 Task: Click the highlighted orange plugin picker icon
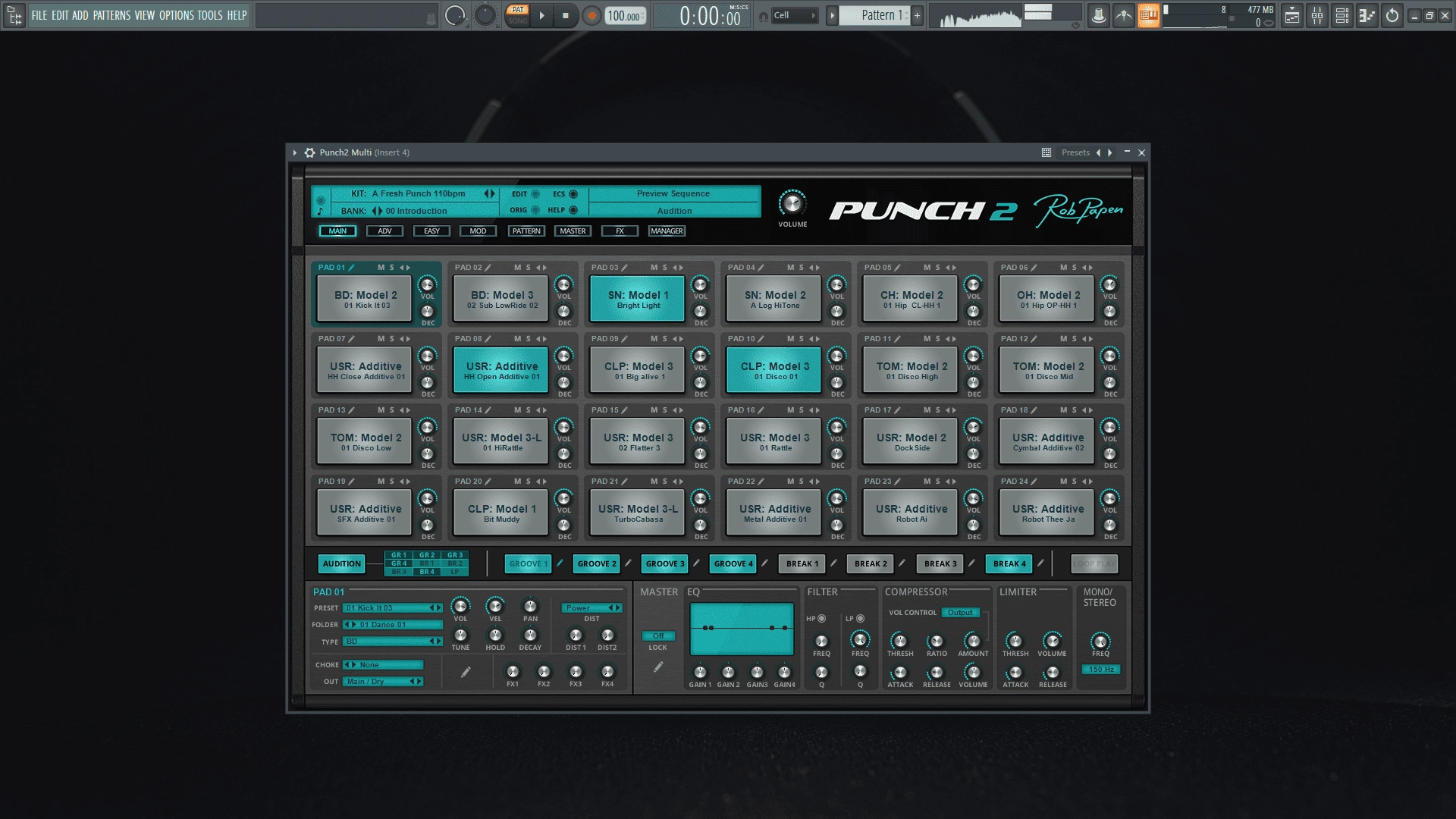coord(1148,15)
